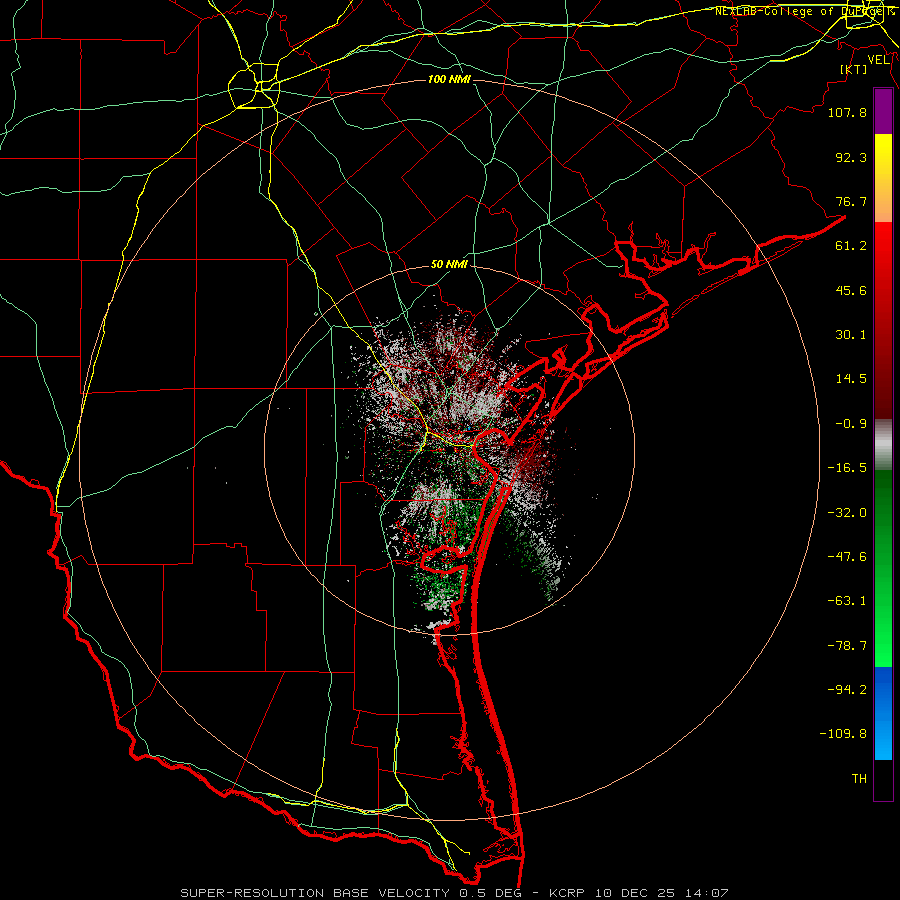Screen dimensions: 900x900
Task: Click the green segment of the color bar
Action: [883, 568]
